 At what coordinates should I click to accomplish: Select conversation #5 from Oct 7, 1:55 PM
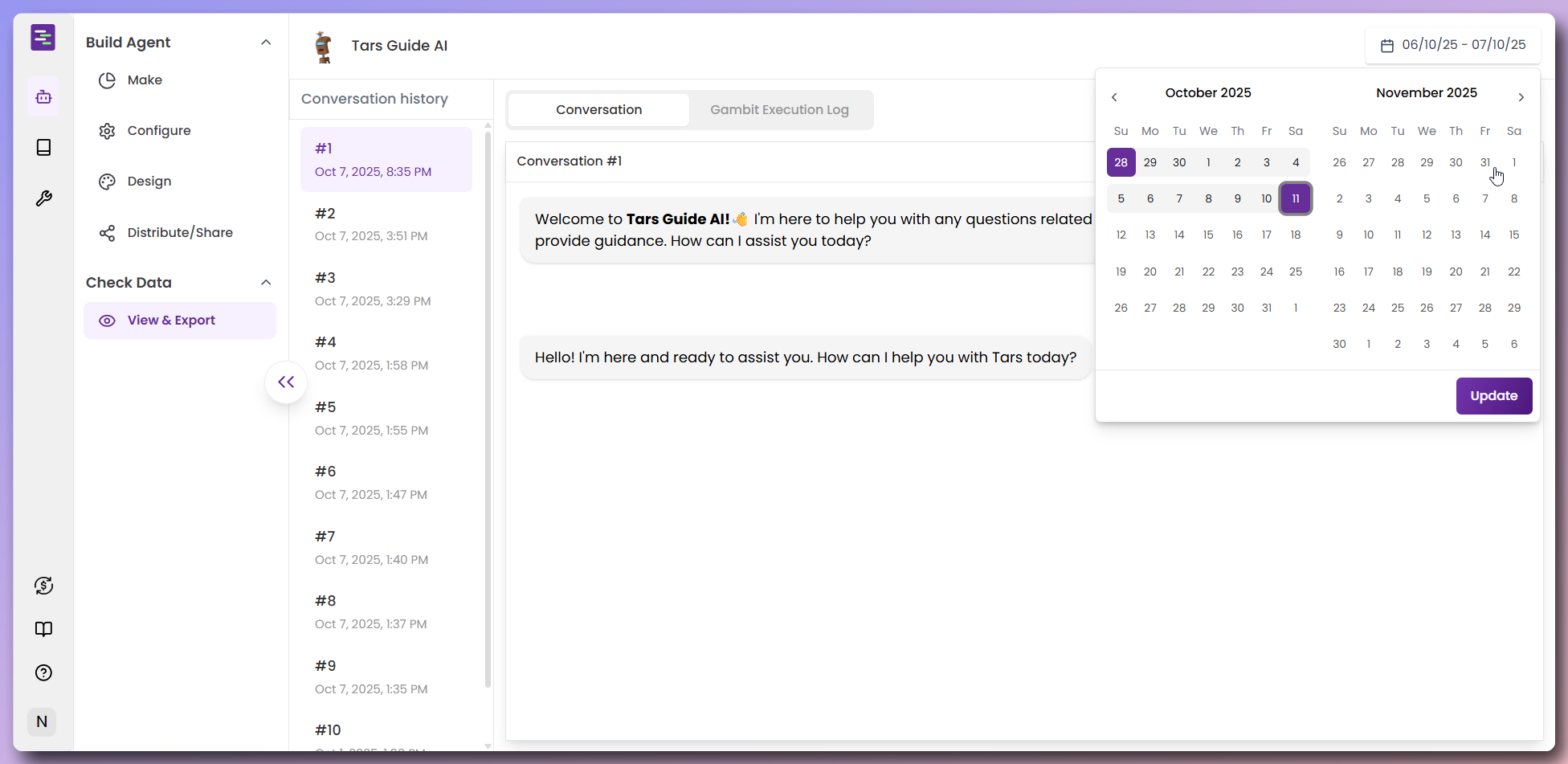click(x=386, y=418)
